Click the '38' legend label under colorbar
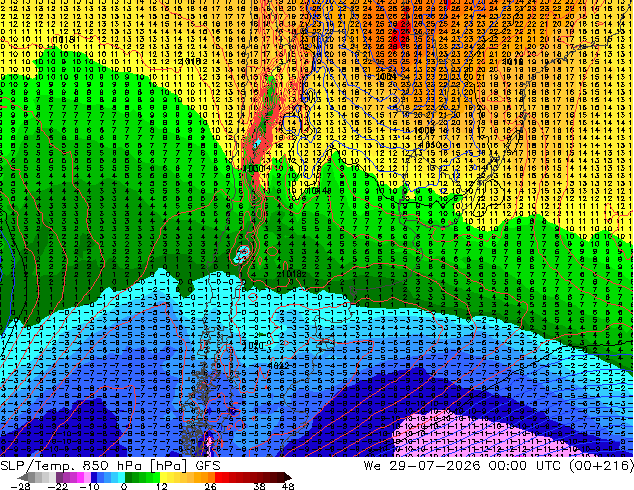 point(260,486)
